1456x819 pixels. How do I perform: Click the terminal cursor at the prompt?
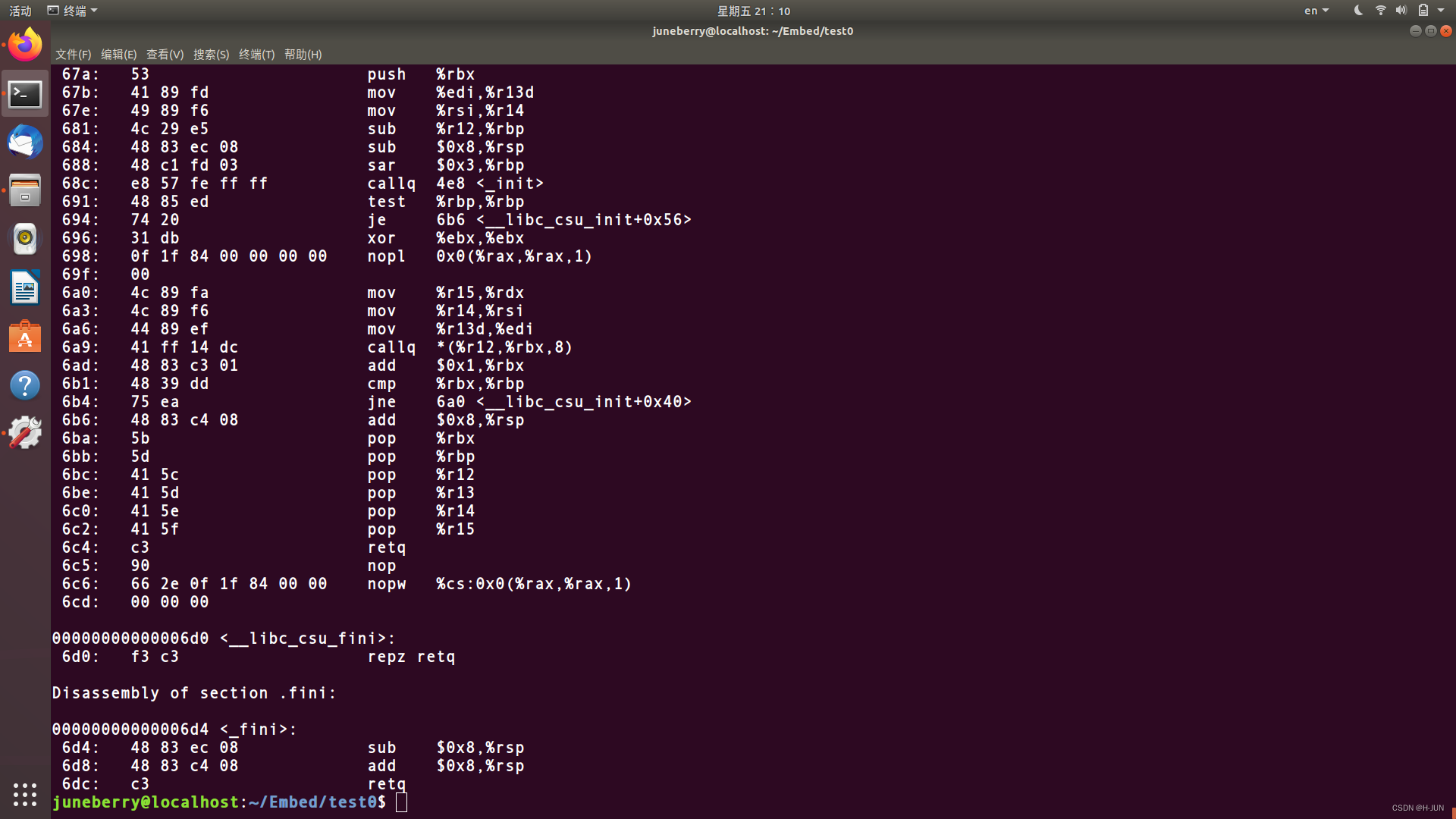[401, 802]
